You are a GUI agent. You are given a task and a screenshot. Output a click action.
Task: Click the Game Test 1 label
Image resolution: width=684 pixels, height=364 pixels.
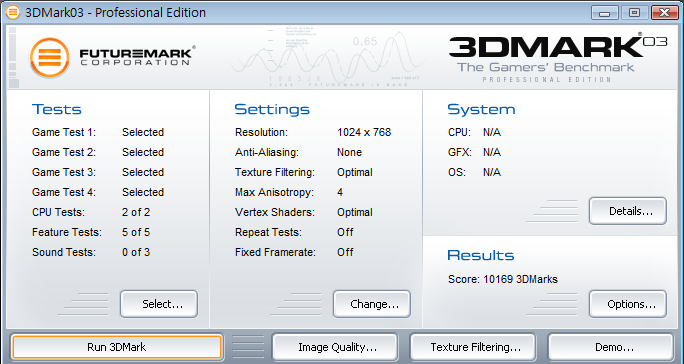(64, 132)
